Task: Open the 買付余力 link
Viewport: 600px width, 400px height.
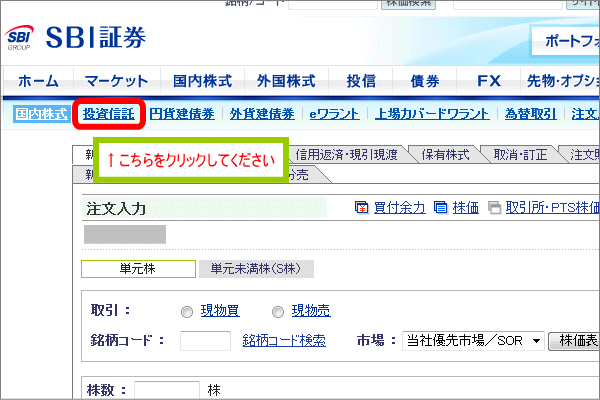Action: (399, 207)
